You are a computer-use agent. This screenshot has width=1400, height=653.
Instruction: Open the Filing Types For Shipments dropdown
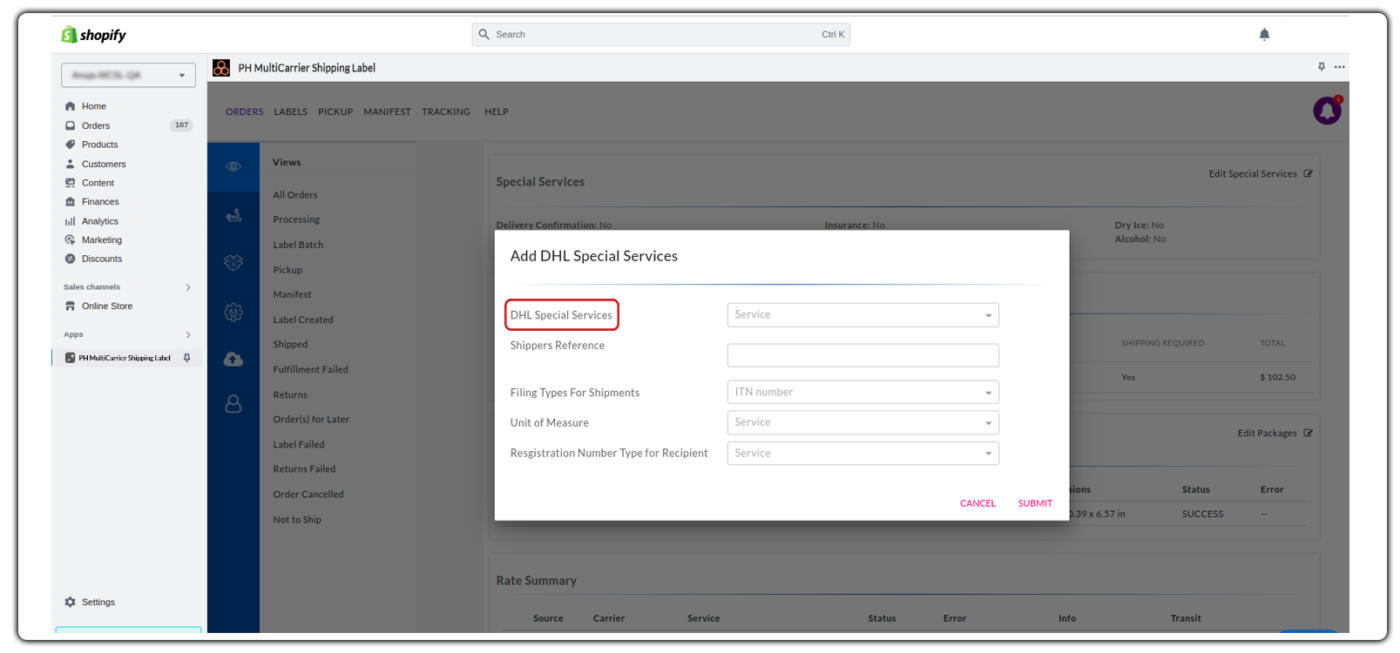coord(863,392)
